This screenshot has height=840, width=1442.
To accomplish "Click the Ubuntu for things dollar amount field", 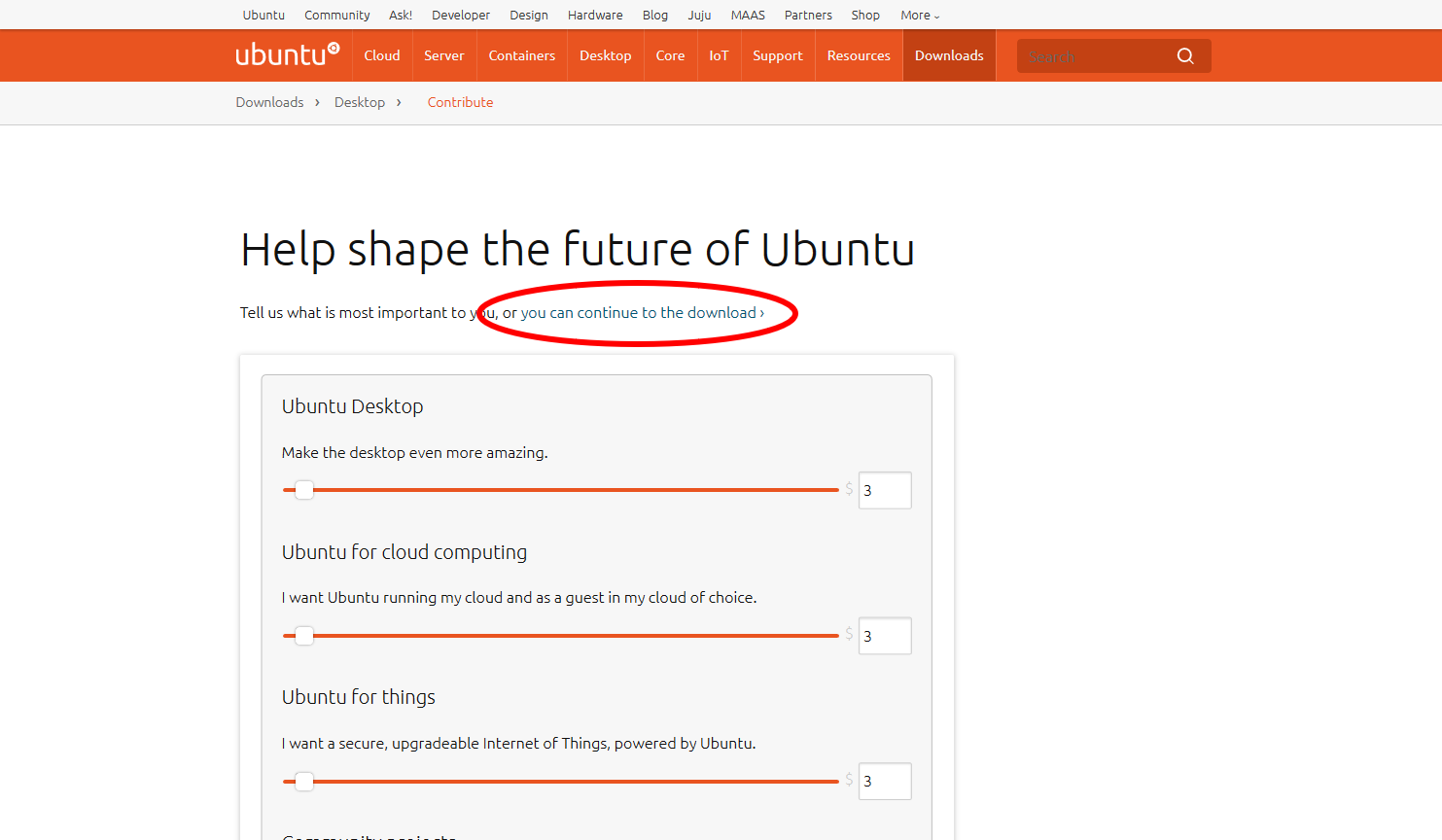I will coord(885,782).
